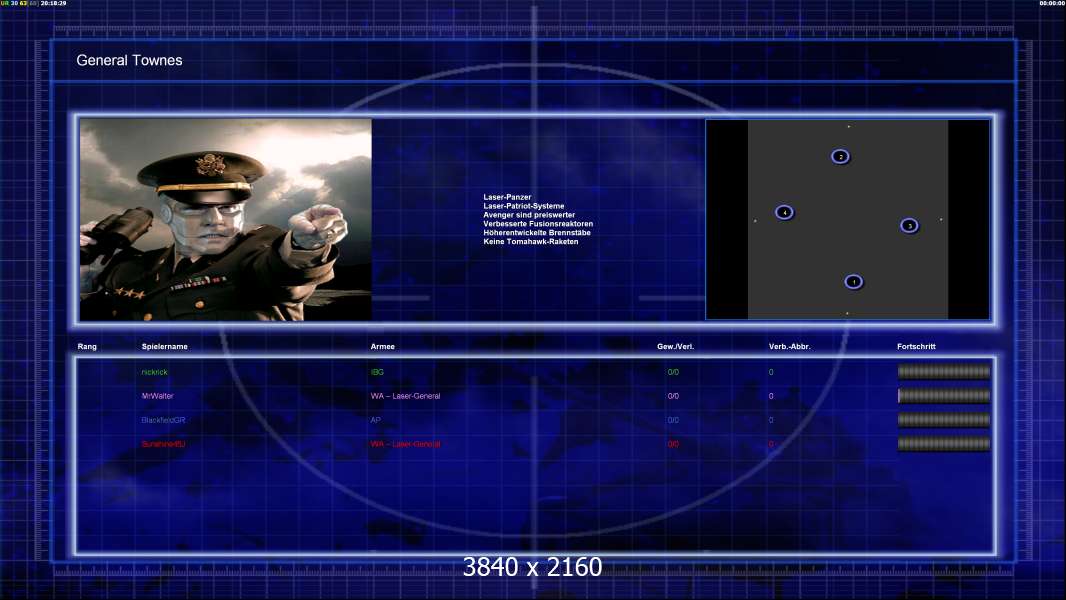The height and width of the screenshot is (600, 1066).
Task: Choose start position 4 marker on minimap
Action: tap(784, 213)
